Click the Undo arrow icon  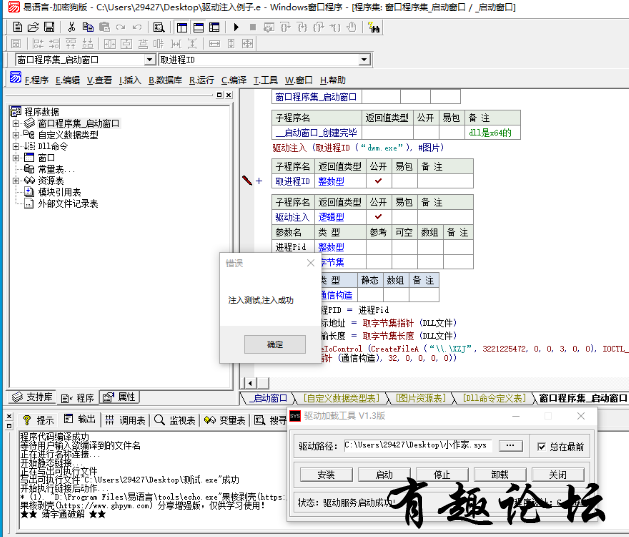pos(137,27)
